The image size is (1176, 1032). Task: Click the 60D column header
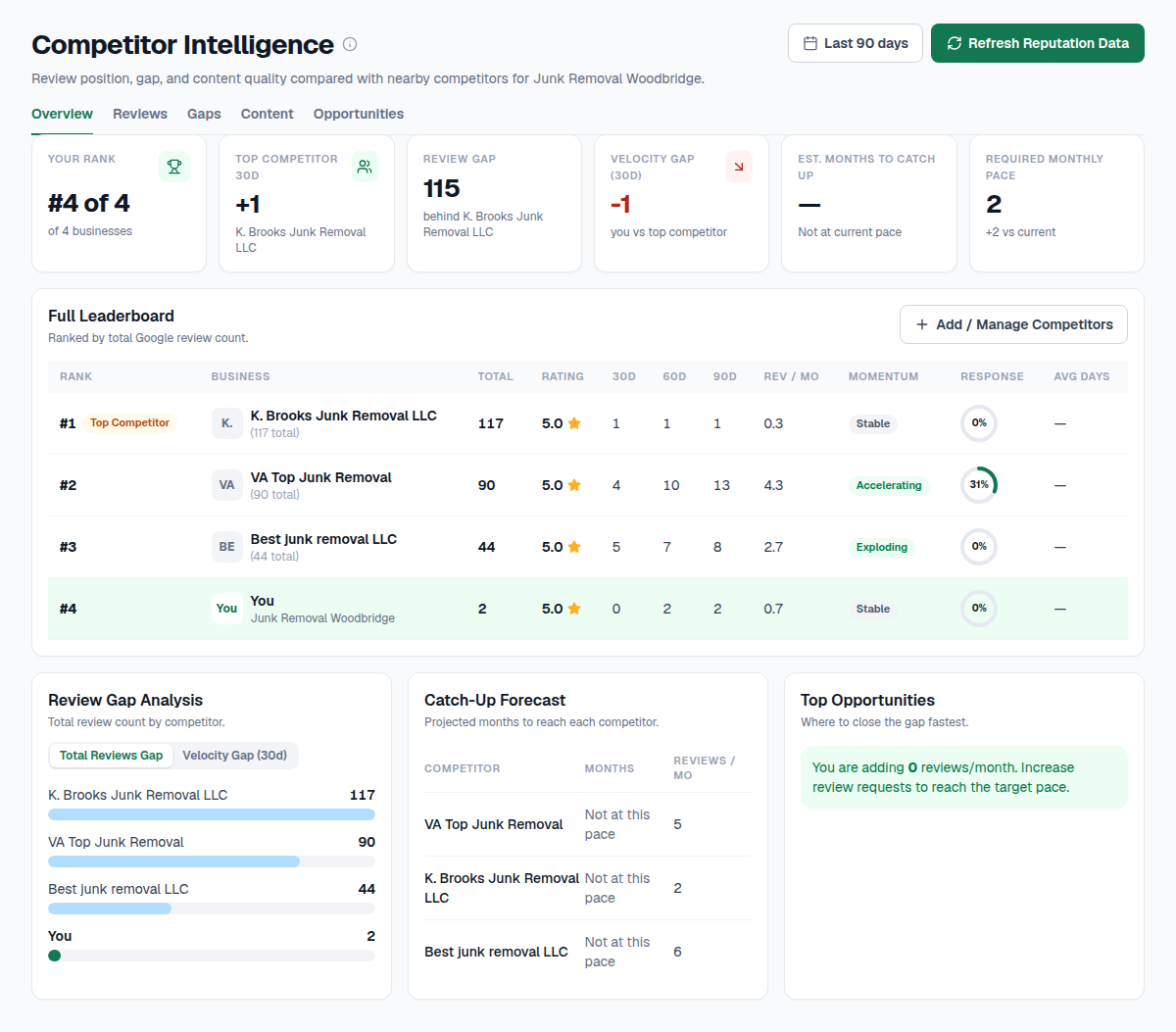click(x=674, y=376)
